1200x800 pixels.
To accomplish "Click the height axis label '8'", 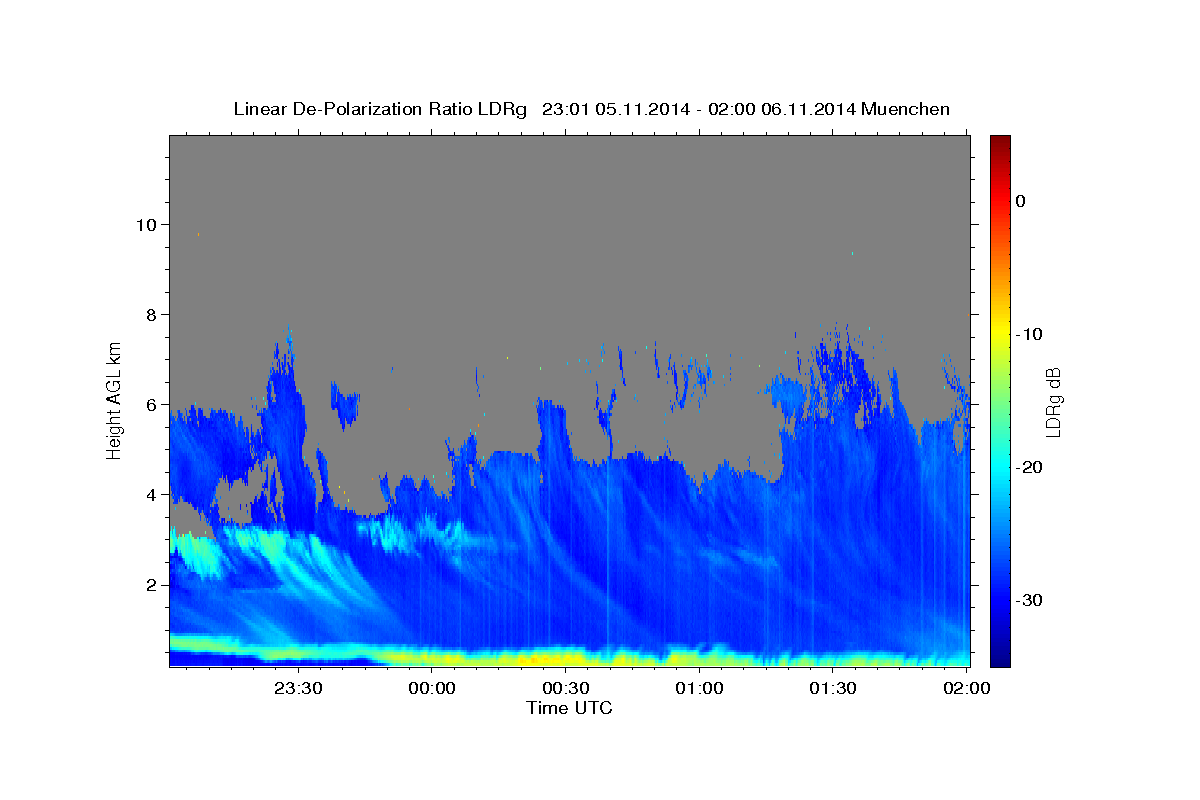I will coord(152,314).
